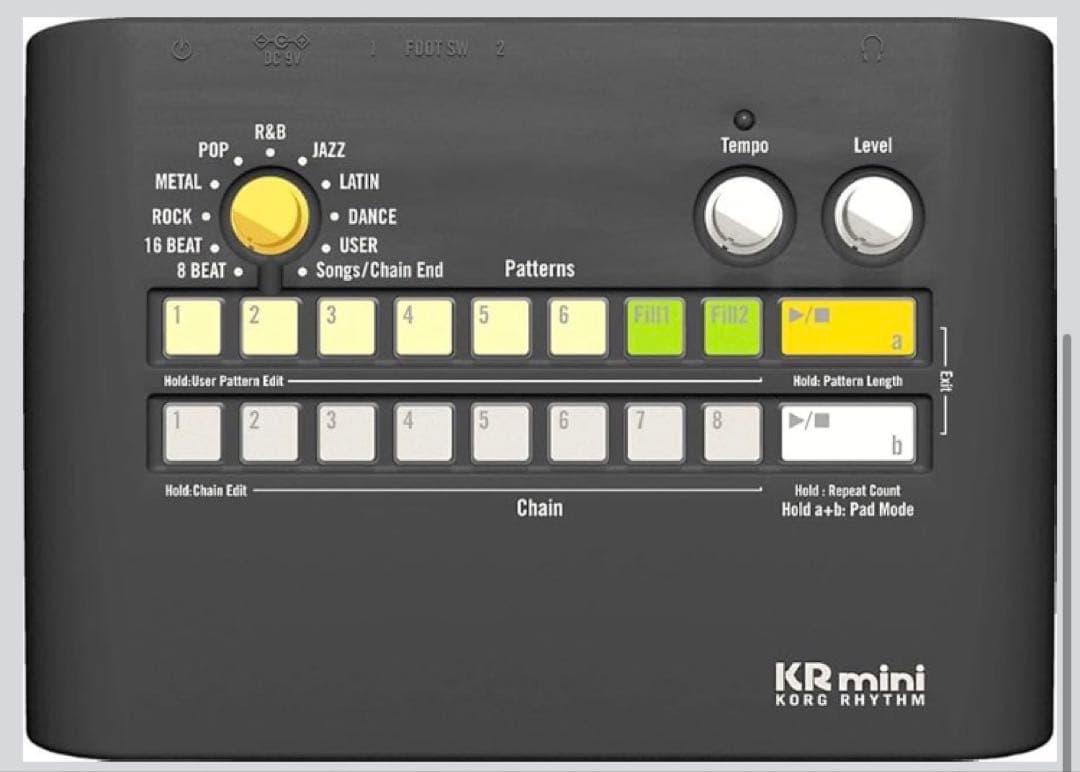The height and width of the screenshot is (772, 1080).
Task: Select Chain pad 1
Action: pyautogui.click(x=193, y=432)
